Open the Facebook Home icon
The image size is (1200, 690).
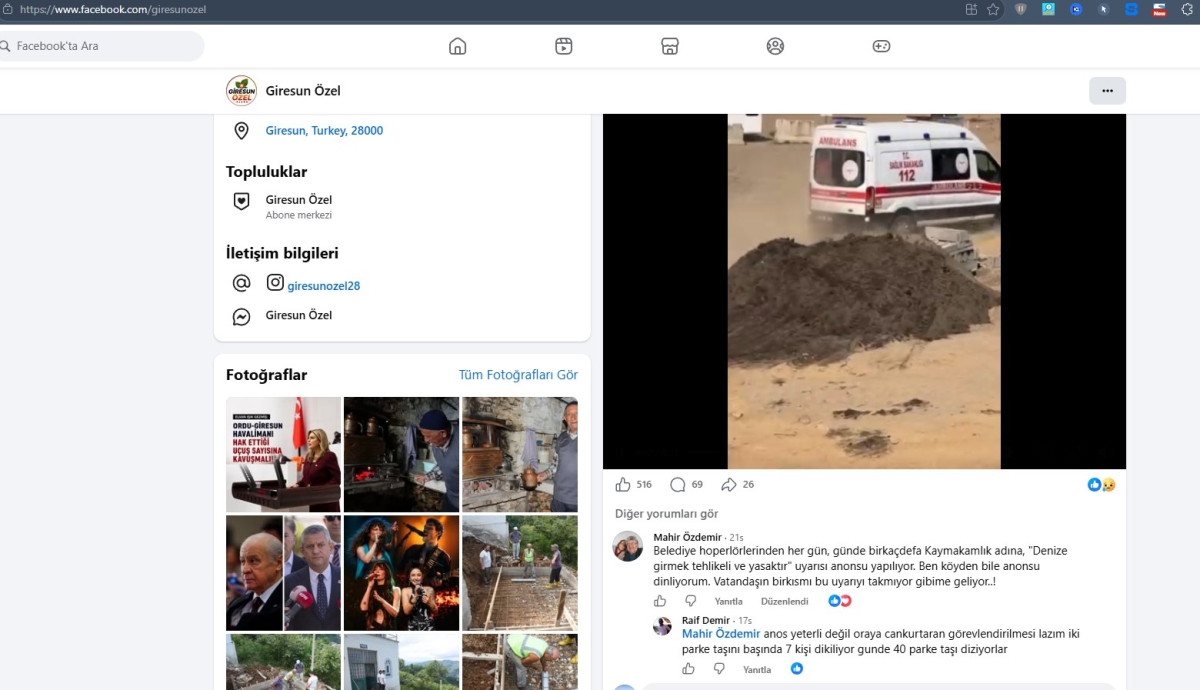tap(457, 46)
